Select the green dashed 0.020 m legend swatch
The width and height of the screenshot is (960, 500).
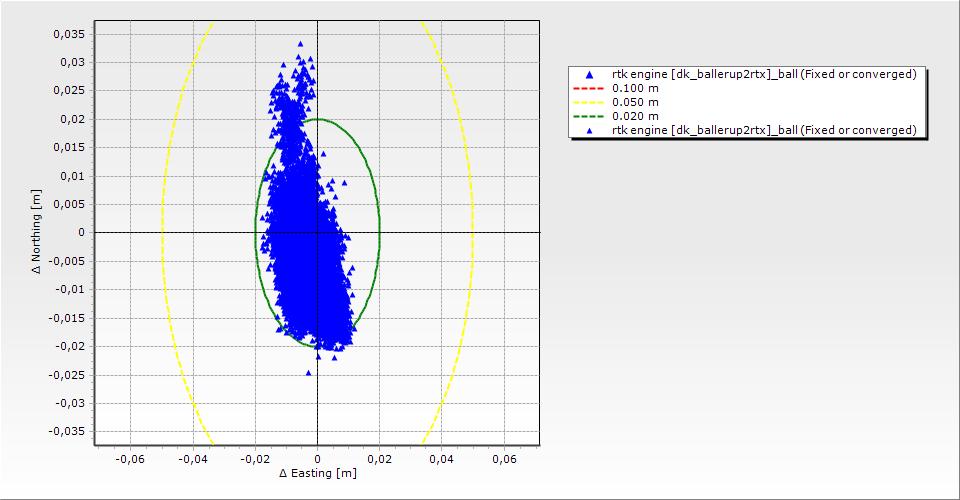(588, 116)
